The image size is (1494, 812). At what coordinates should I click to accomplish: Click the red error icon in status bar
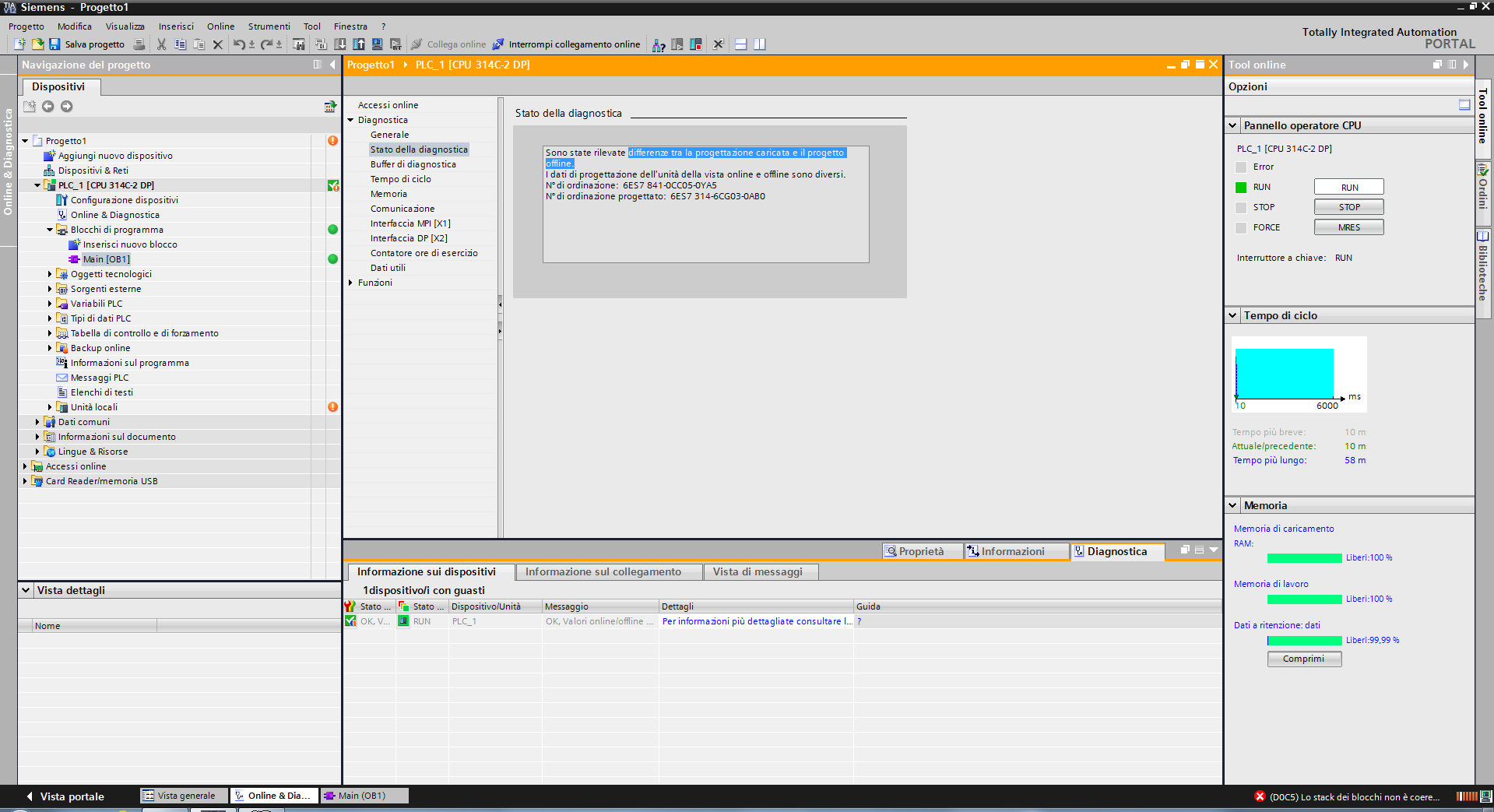click(1260, 796)
